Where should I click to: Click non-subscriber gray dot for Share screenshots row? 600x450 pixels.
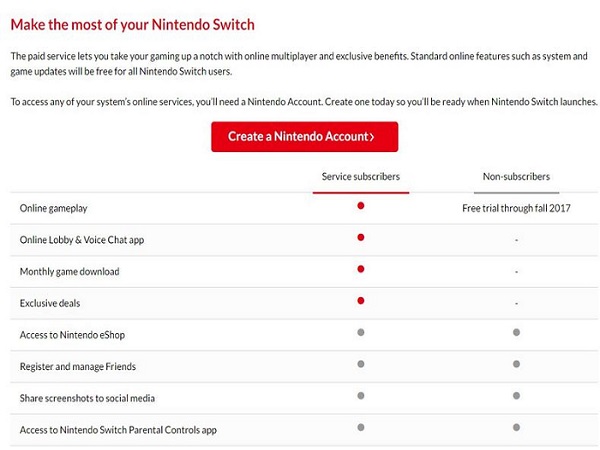(516, 396)
